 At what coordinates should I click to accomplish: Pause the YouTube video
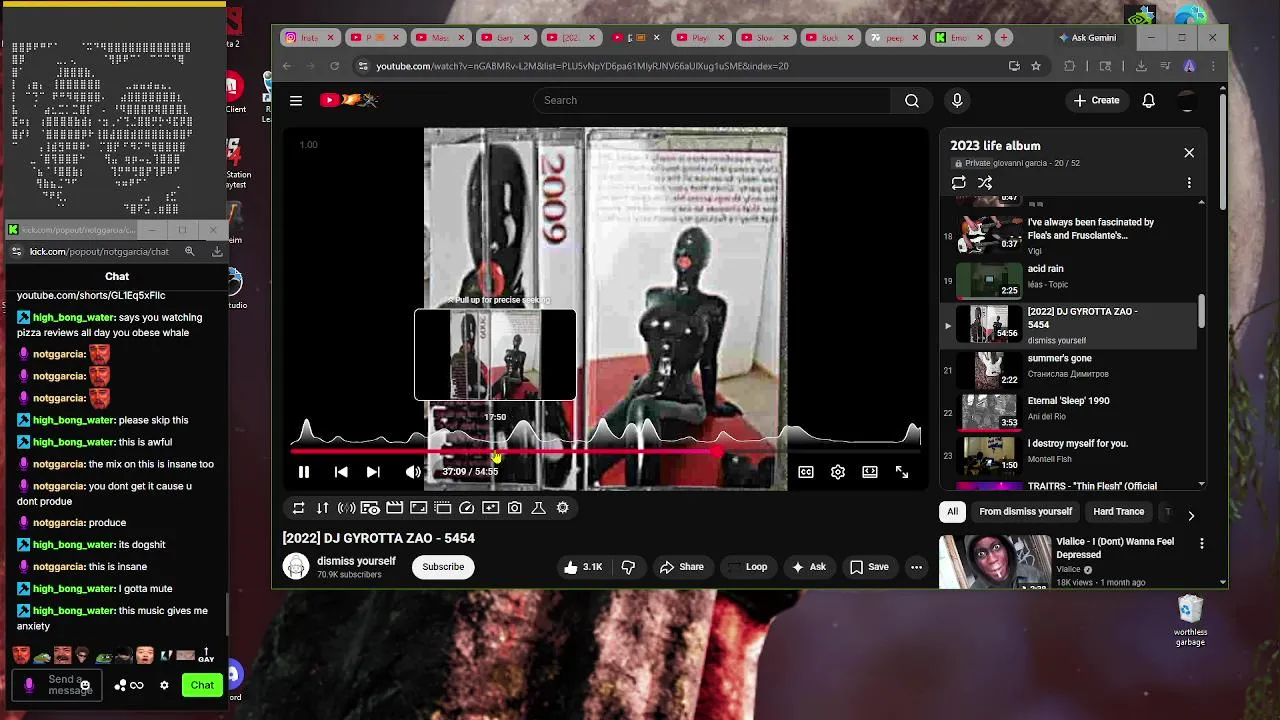(x=304, y=472)
